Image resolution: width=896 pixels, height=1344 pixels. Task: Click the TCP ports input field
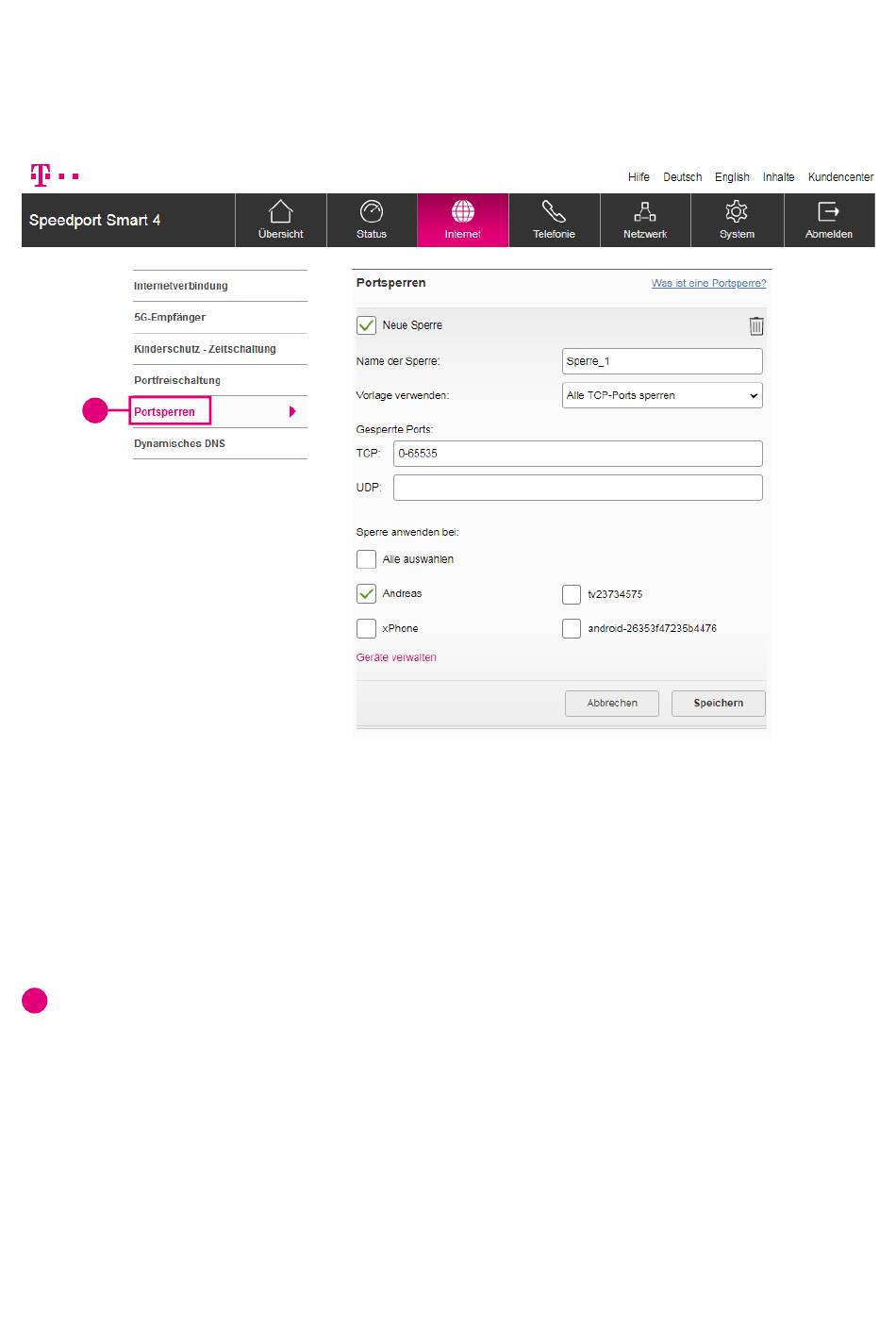coord(578,454)
